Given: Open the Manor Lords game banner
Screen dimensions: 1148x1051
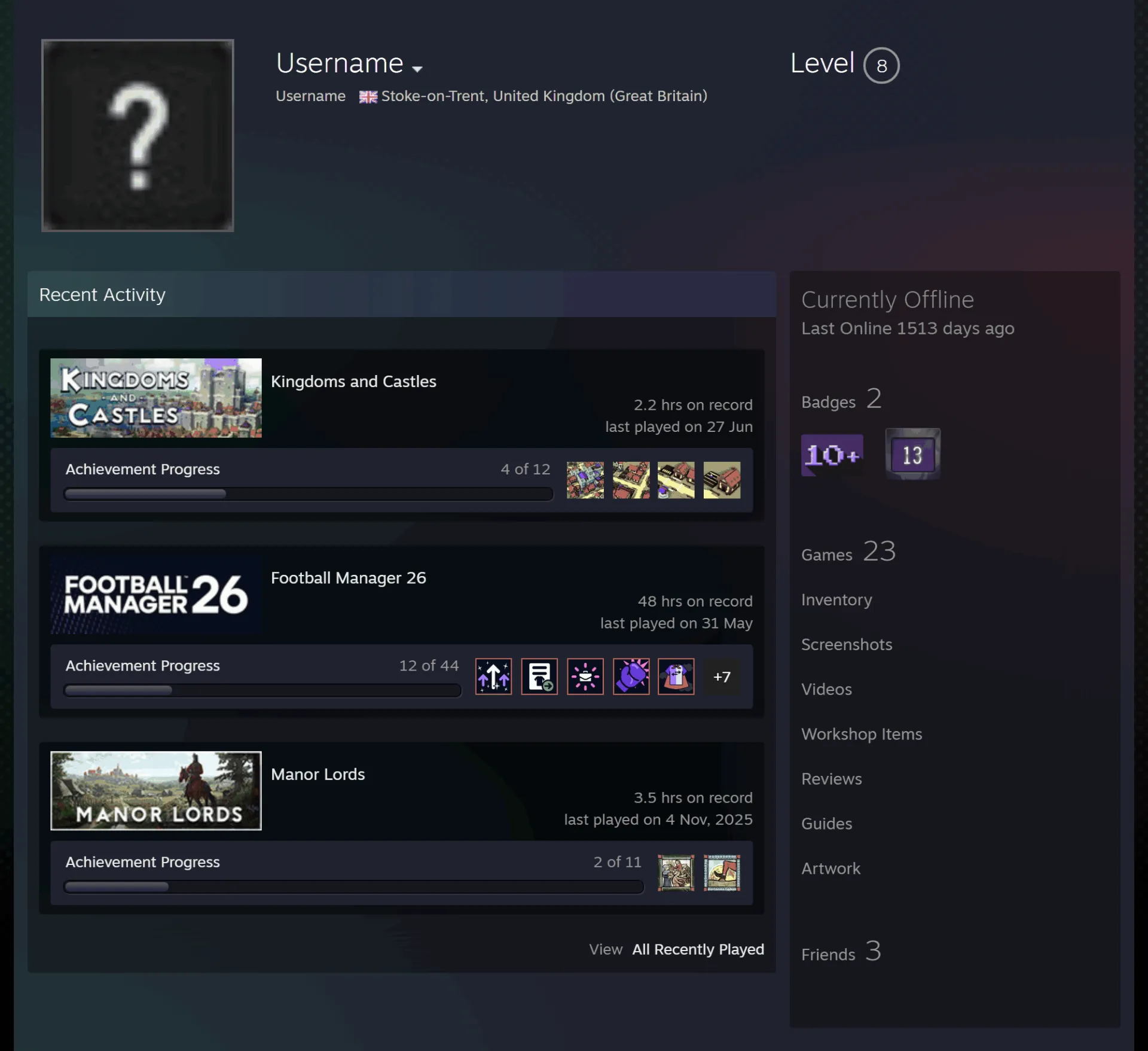Looking at the screenshot, I should point(156,791).
